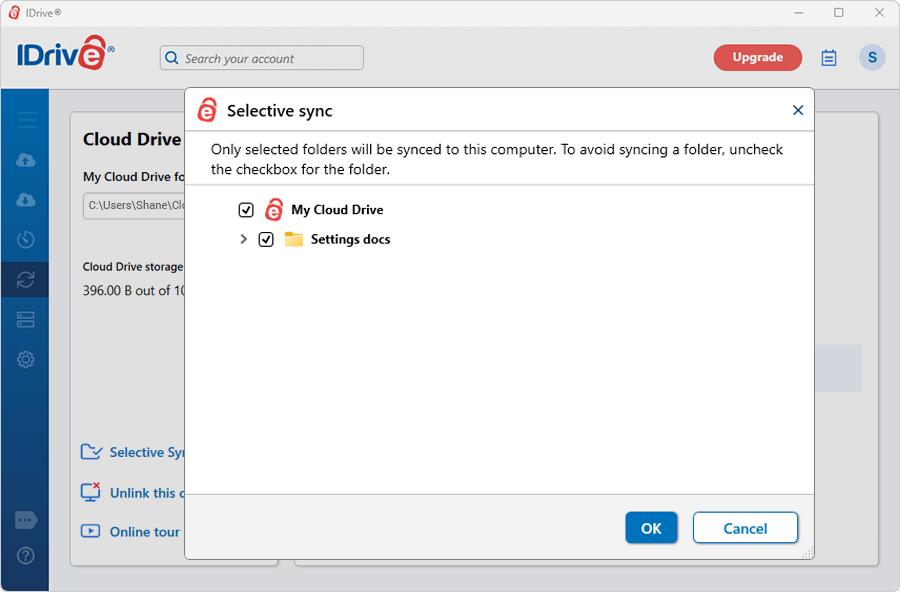
Task: Open the Backup cloud upload sidebar icon
Action: pos(26,160)
